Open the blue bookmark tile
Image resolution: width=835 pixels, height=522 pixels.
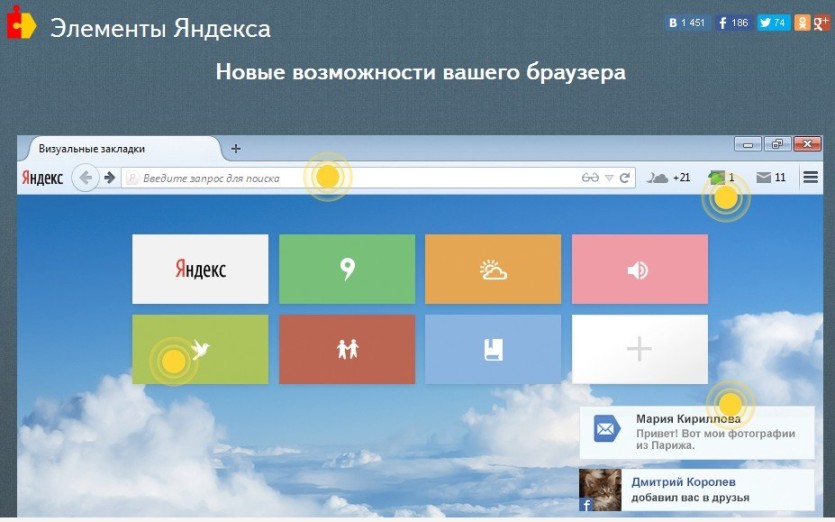pos(493,349)
